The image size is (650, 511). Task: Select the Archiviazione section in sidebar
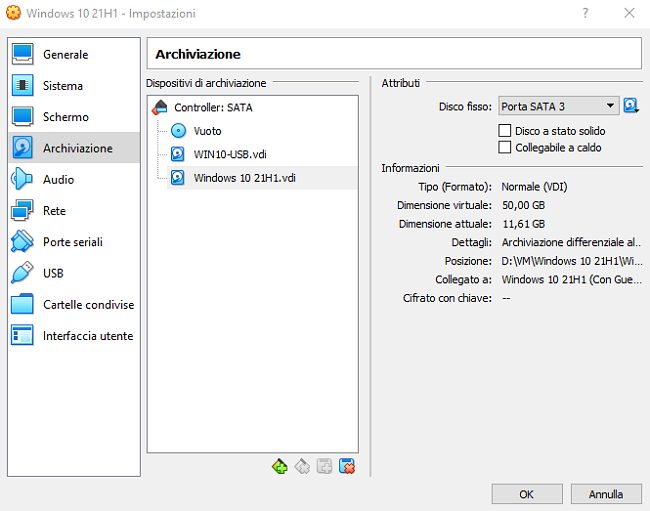[74, 148]
